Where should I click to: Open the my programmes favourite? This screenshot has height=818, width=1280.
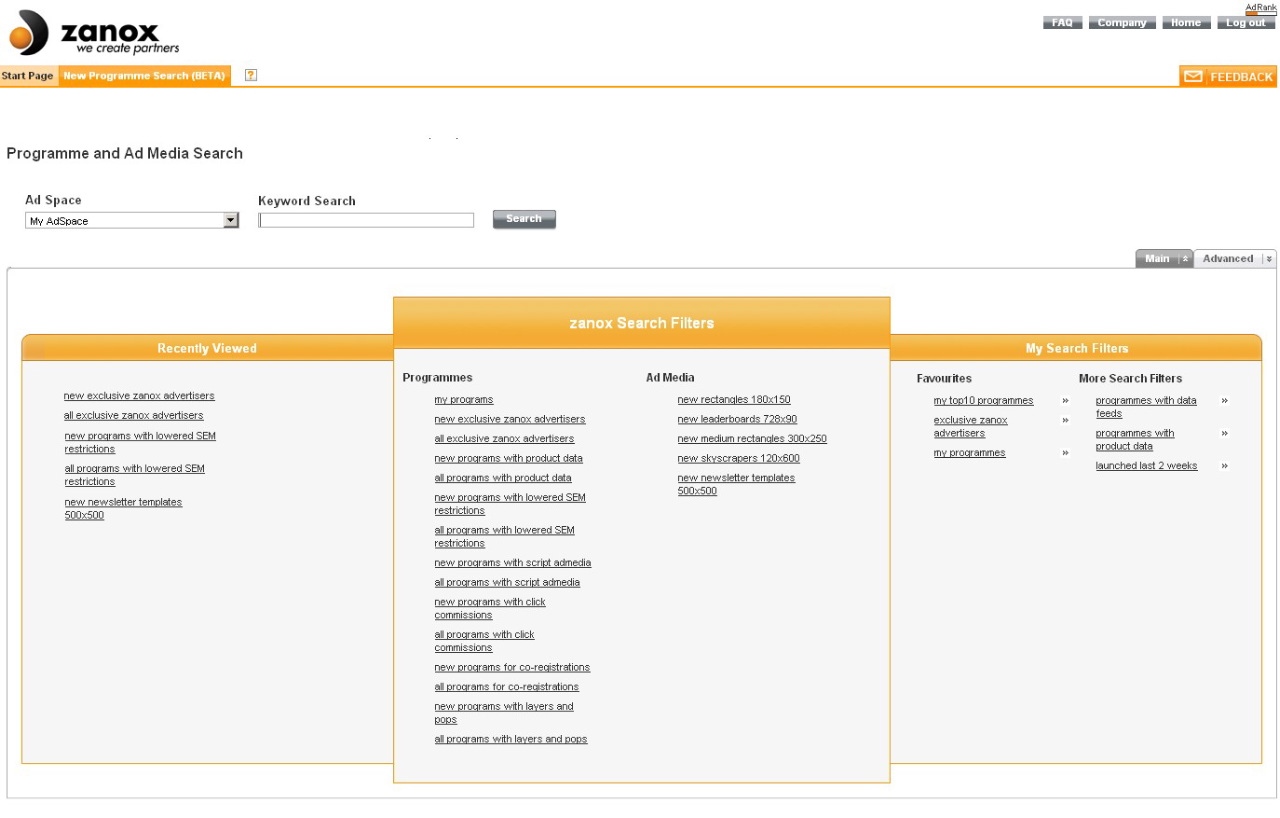tap(970, 453)
